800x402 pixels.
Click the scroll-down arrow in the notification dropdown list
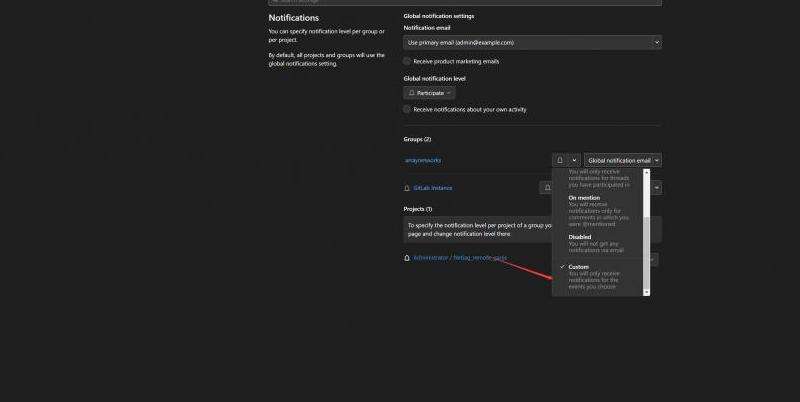(646, 291)
